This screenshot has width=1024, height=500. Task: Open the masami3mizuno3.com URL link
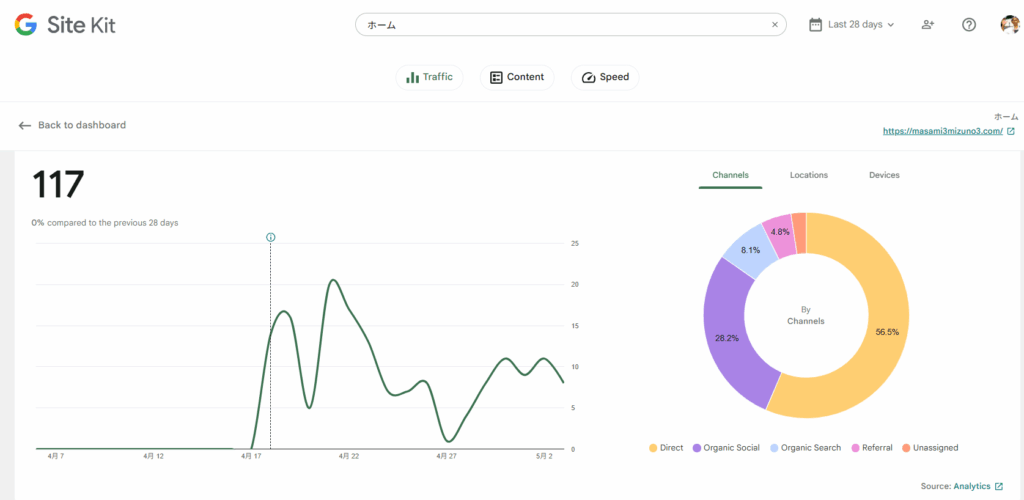coord(941,131)
